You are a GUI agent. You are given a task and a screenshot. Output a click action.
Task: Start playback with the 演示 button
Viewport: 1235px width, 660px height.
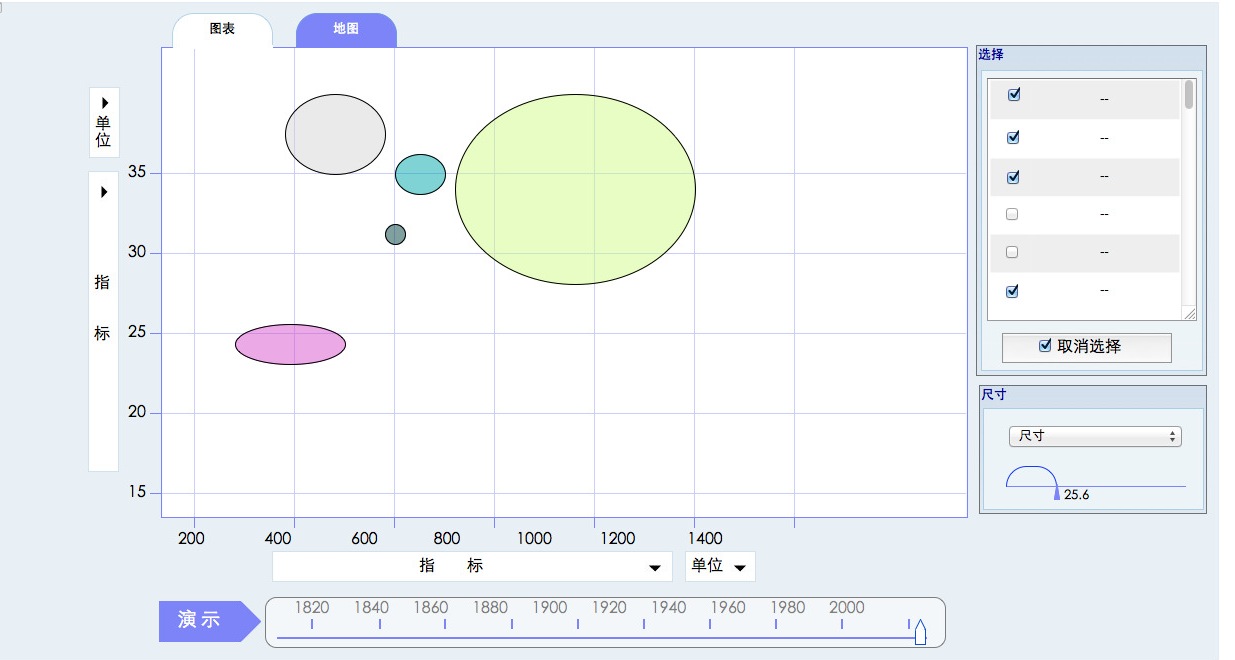[x=209, y=621]
